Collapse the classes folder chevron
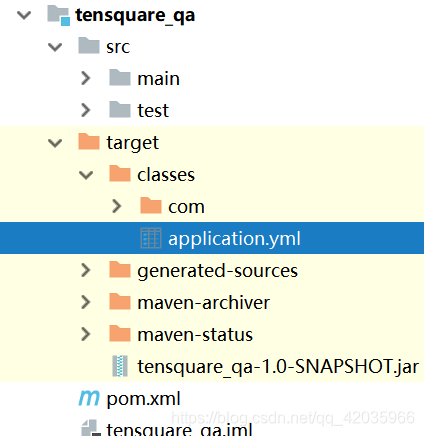The image size is (424, 436). 86,175
